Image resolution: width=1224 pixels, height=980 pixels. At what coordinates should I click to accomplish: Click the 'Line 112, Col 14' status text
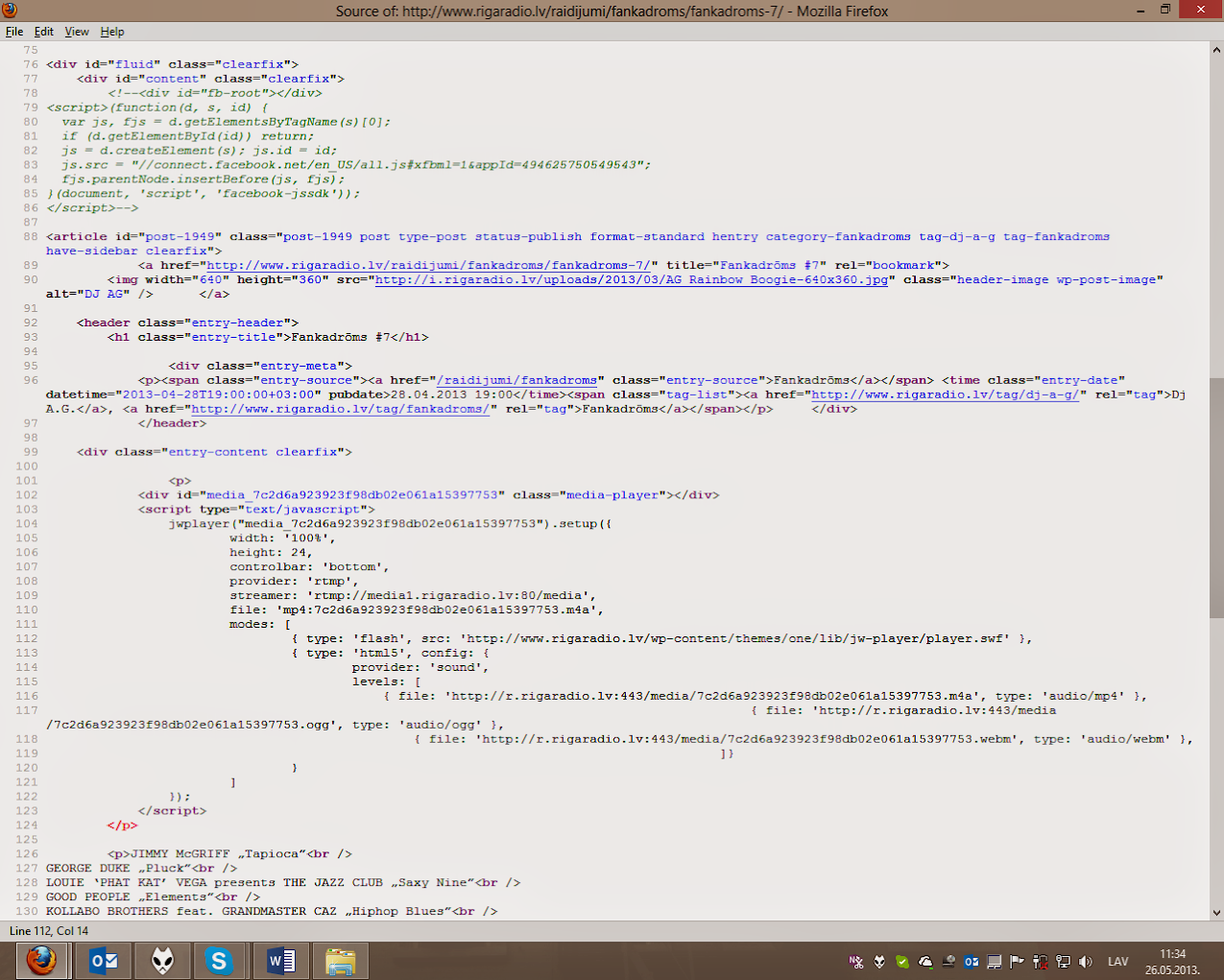(49, 931)
